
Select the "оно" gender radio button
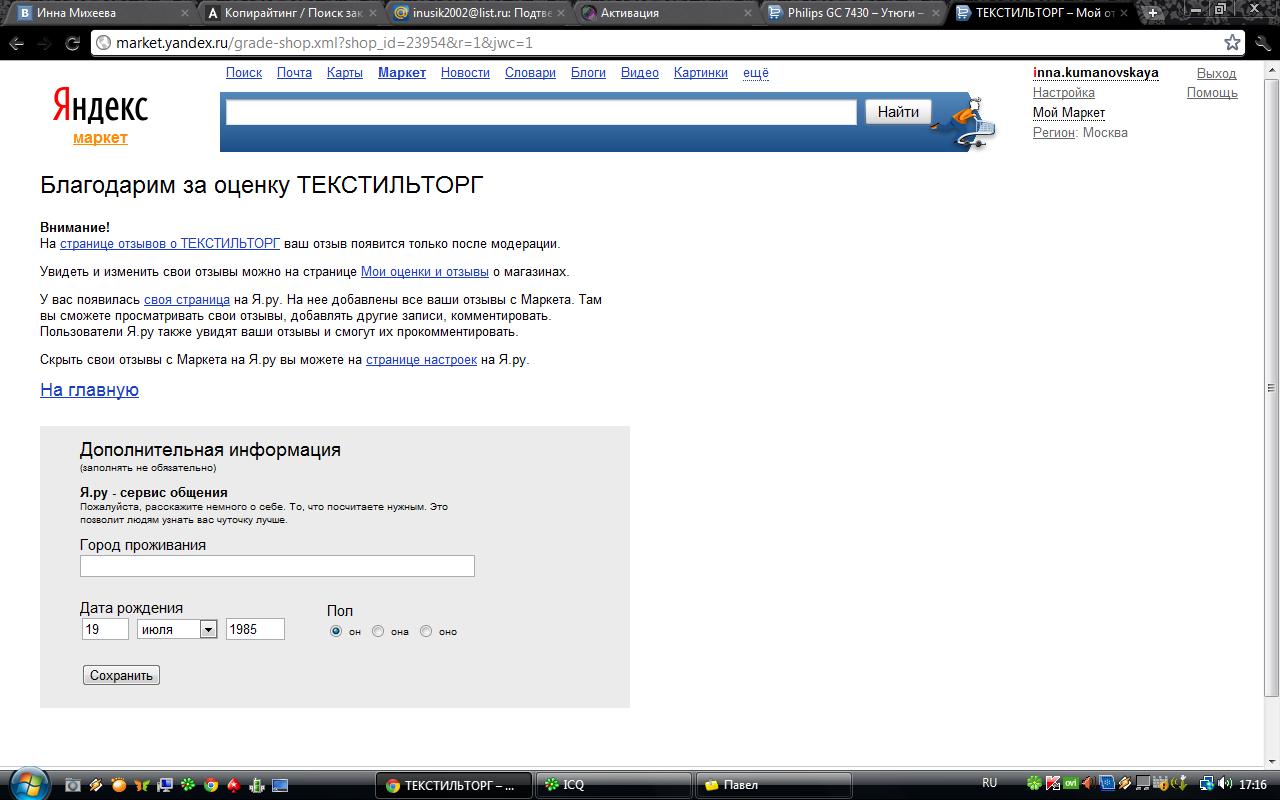426,631
